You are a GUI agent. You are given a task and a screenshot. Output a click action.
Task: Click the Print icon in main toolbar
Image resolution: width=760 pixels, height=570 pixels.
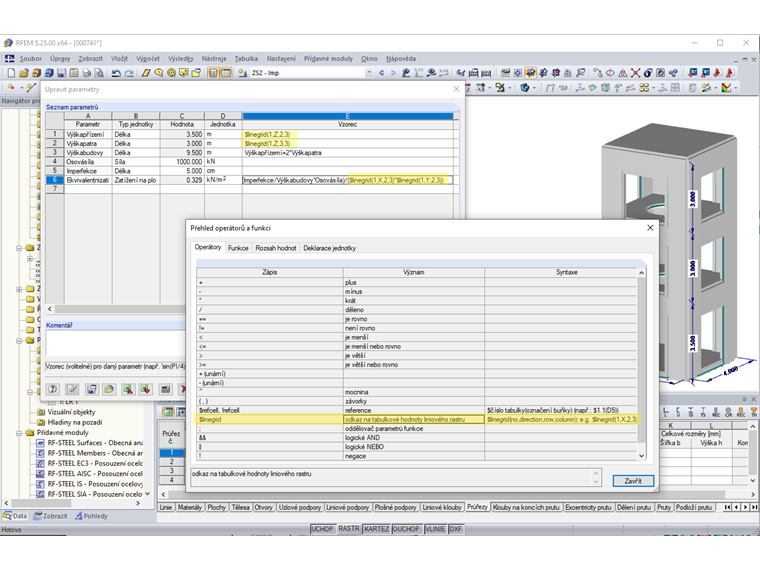pos(87,73)
